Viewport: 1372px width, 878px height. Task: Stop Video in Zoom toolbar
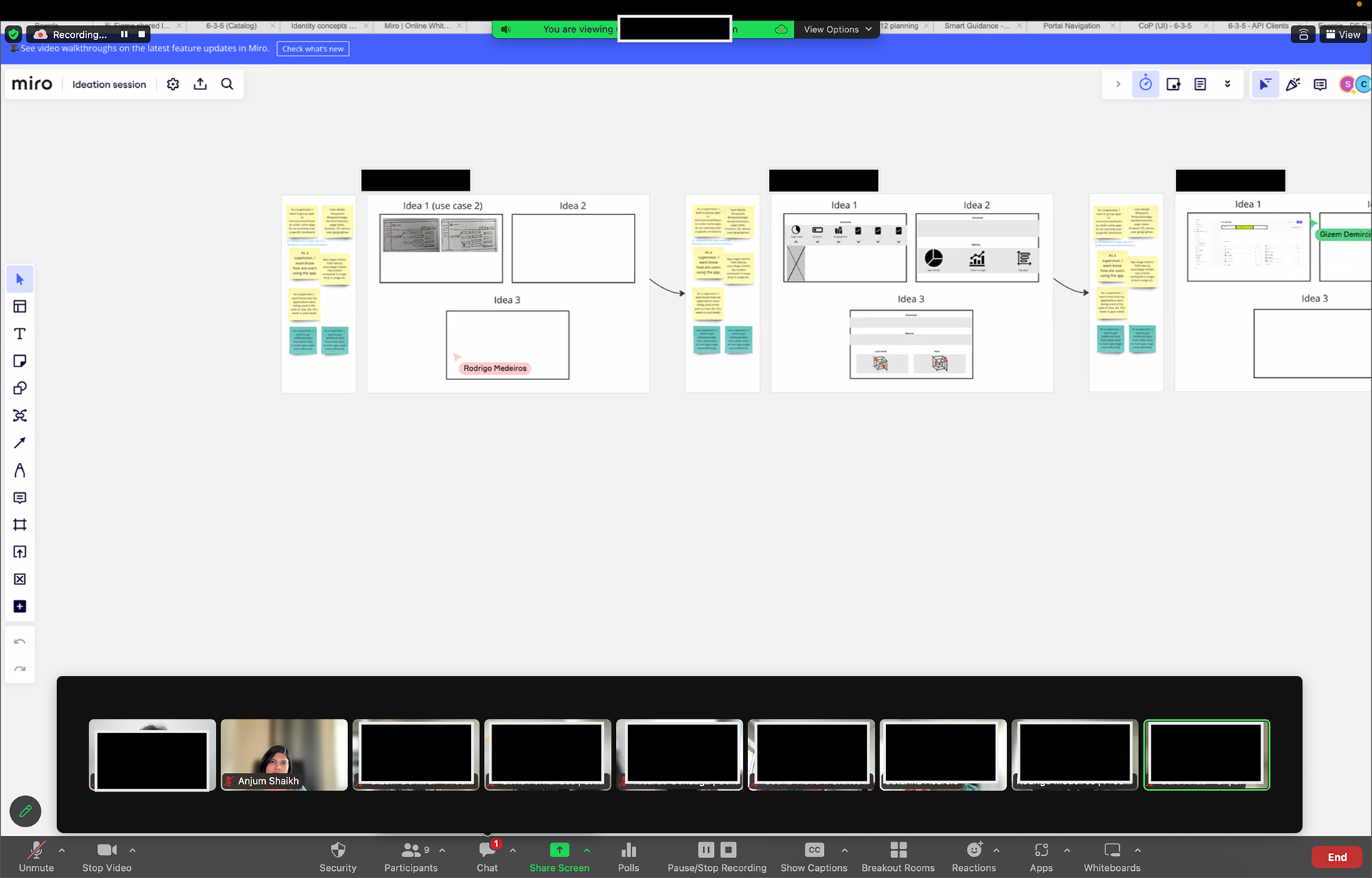[106, 857]
